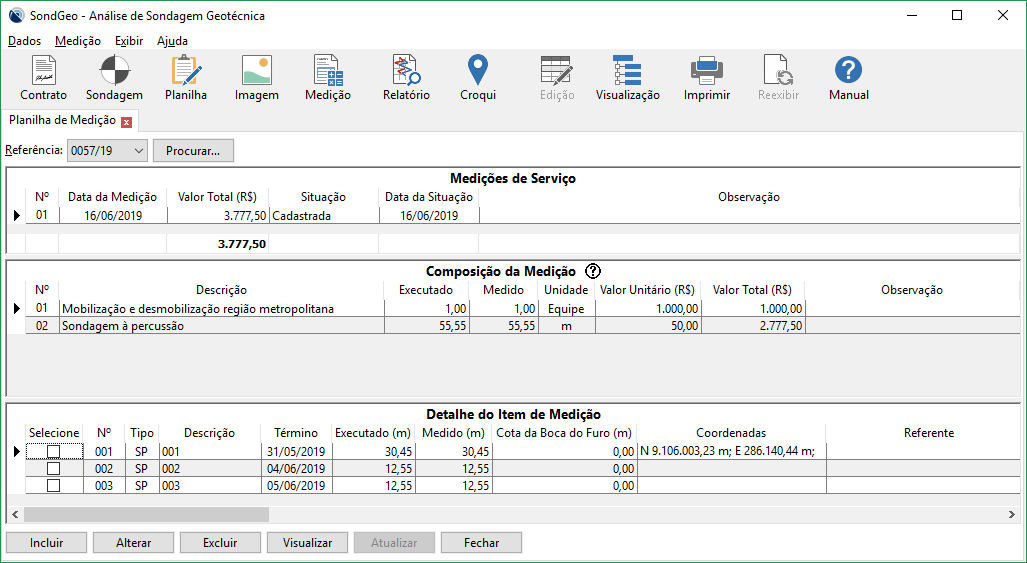Click the Imprimir printer icon
The image size is (1027, 563).
[707, 78]
